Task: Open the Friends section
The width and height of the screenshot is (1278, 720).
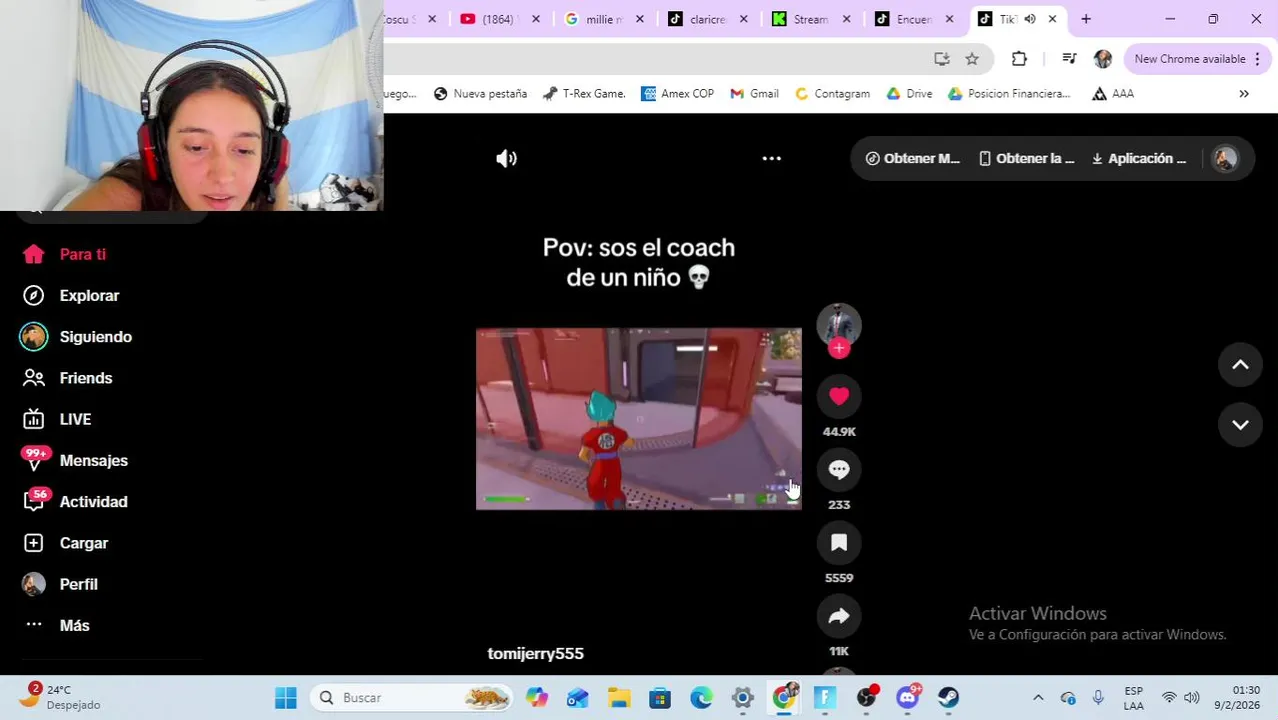Action: point(68,378)
